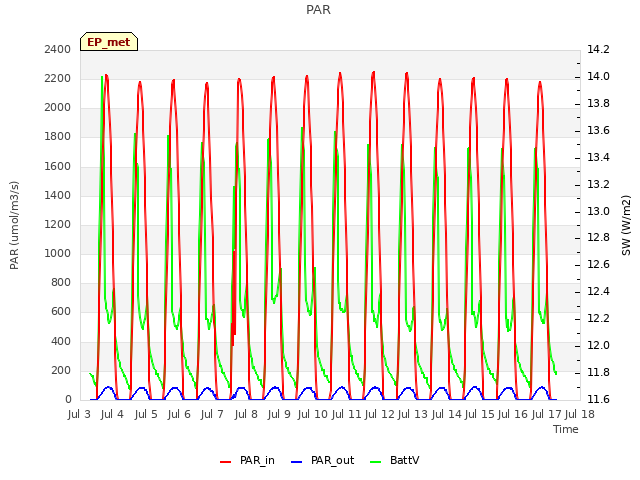Click the 13.8 right axis value
This screenshot has height=480, width=640.
598,104
